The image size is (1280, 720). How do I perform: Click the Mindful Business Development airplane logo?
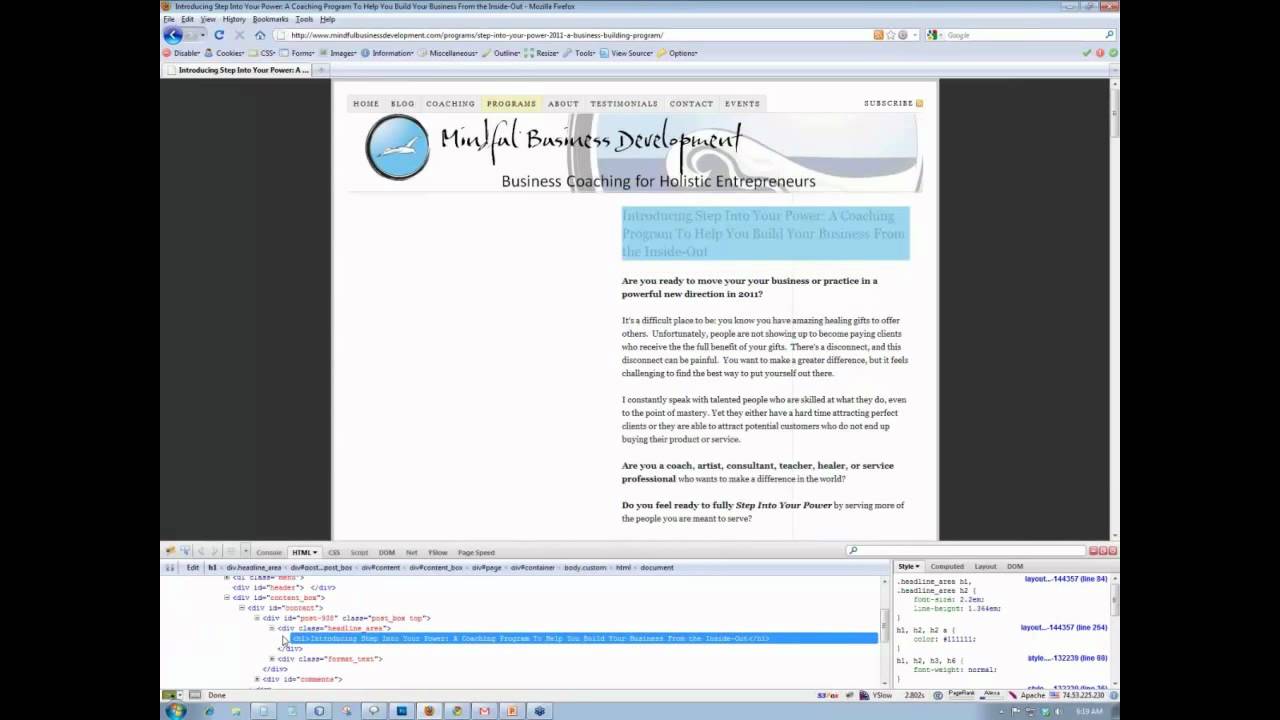(397, 147)
